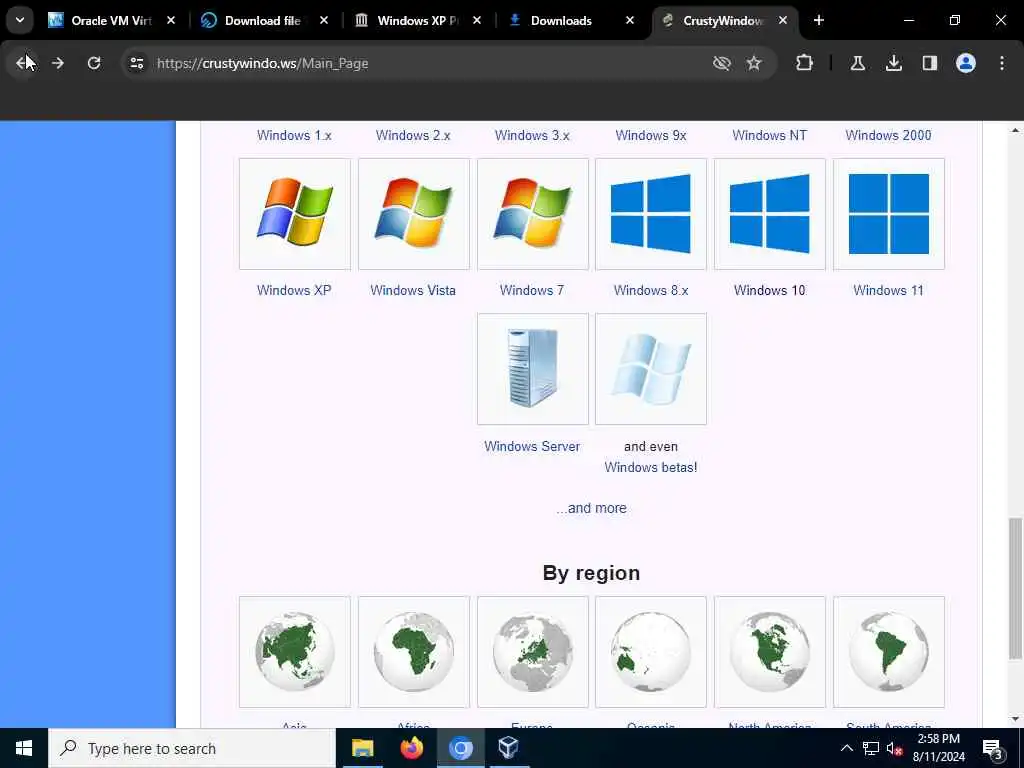Open Windows 2000 link
Screen dimensions: 1024x768
click(x=888, y=135)
